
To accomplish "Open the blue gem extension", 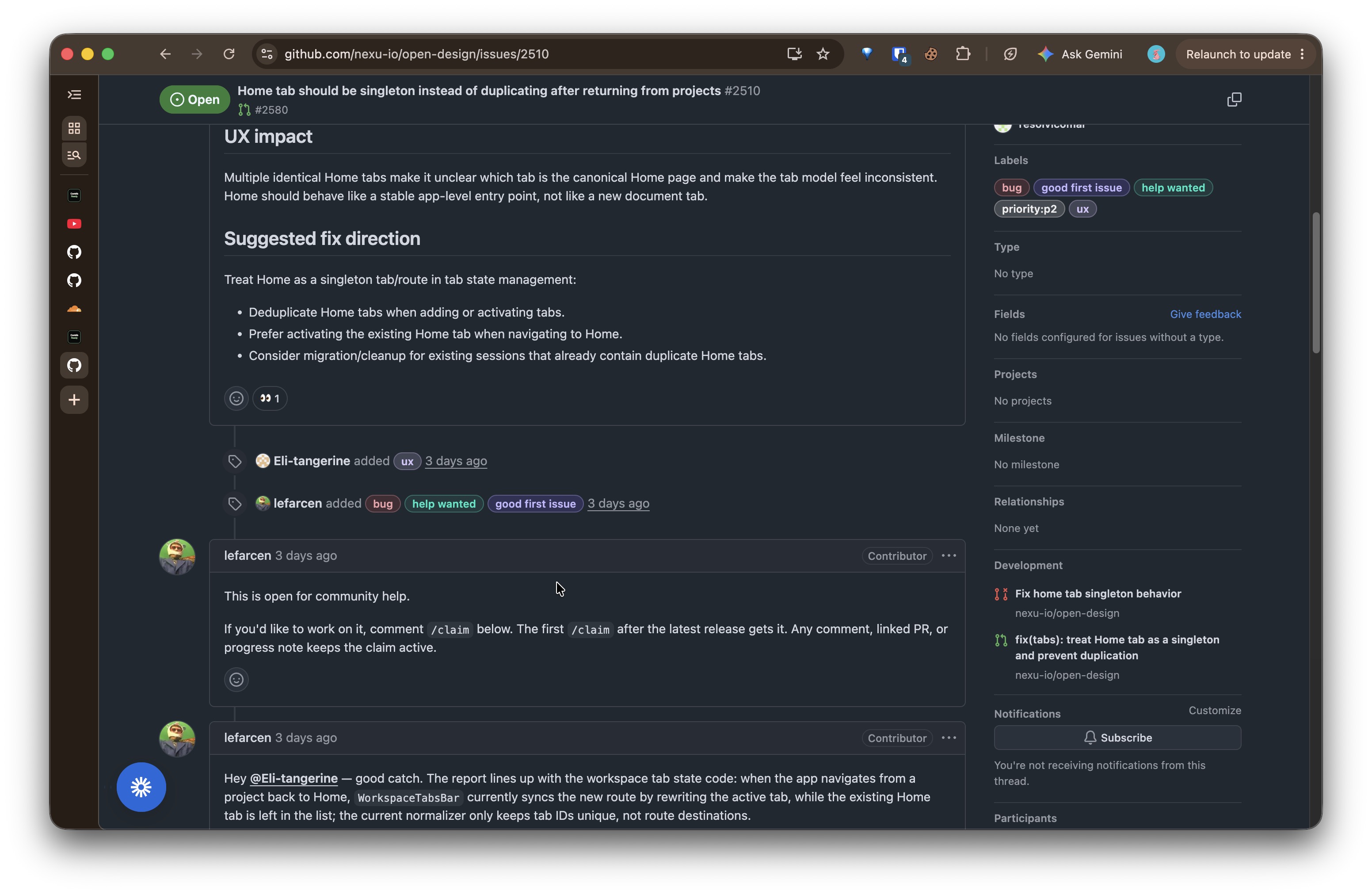I will point(866,54).
